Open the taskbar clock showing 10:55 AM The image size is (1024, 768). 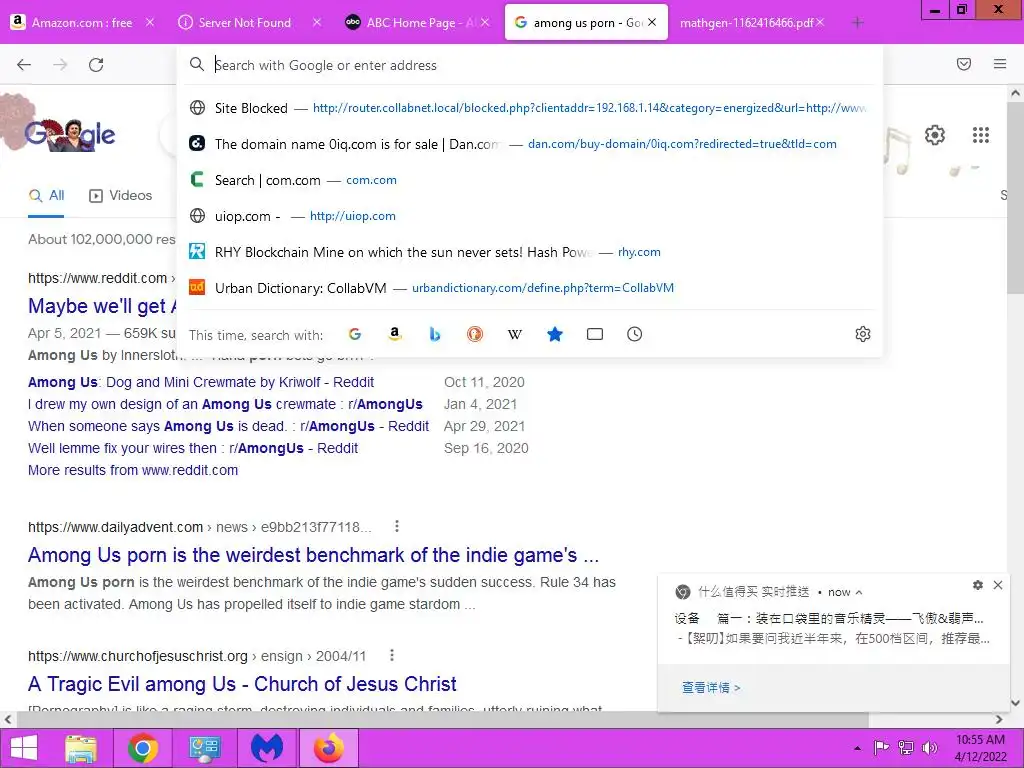click(980, 748)
